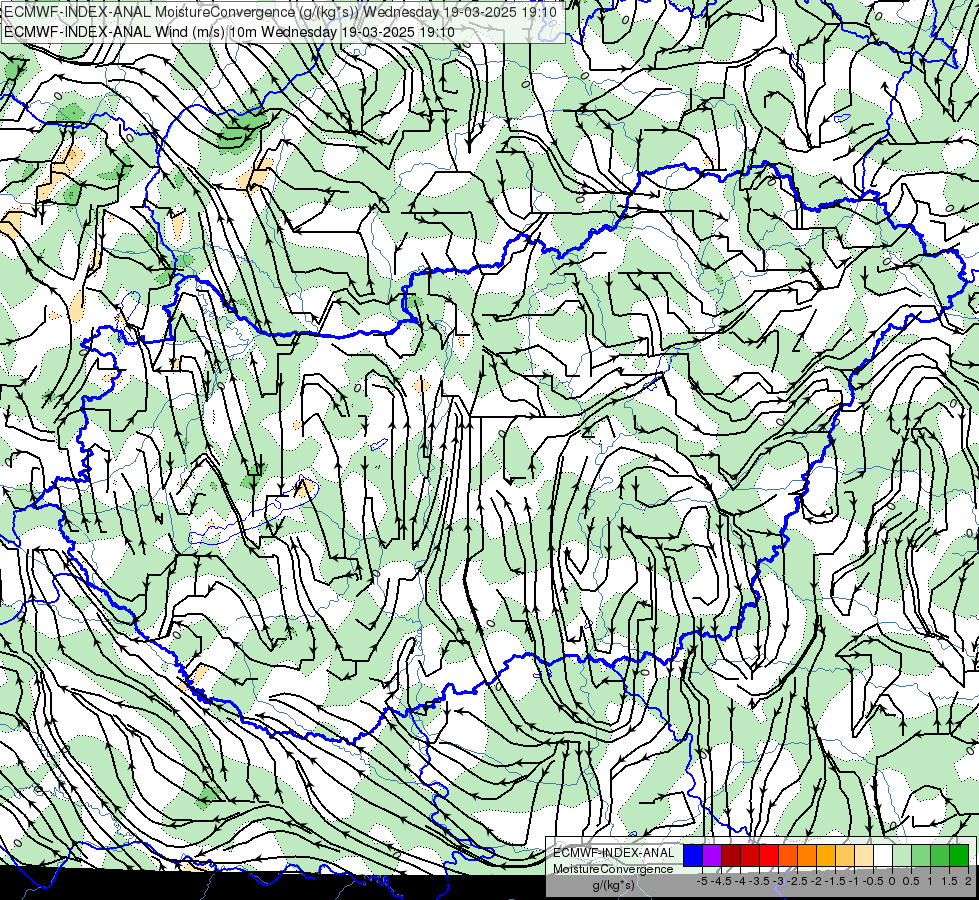Image resolution: width=979 pixels, height=900 pixels.
Task: Click the legend unit label 'g/(kg*s)'
Action: point(613,885)
